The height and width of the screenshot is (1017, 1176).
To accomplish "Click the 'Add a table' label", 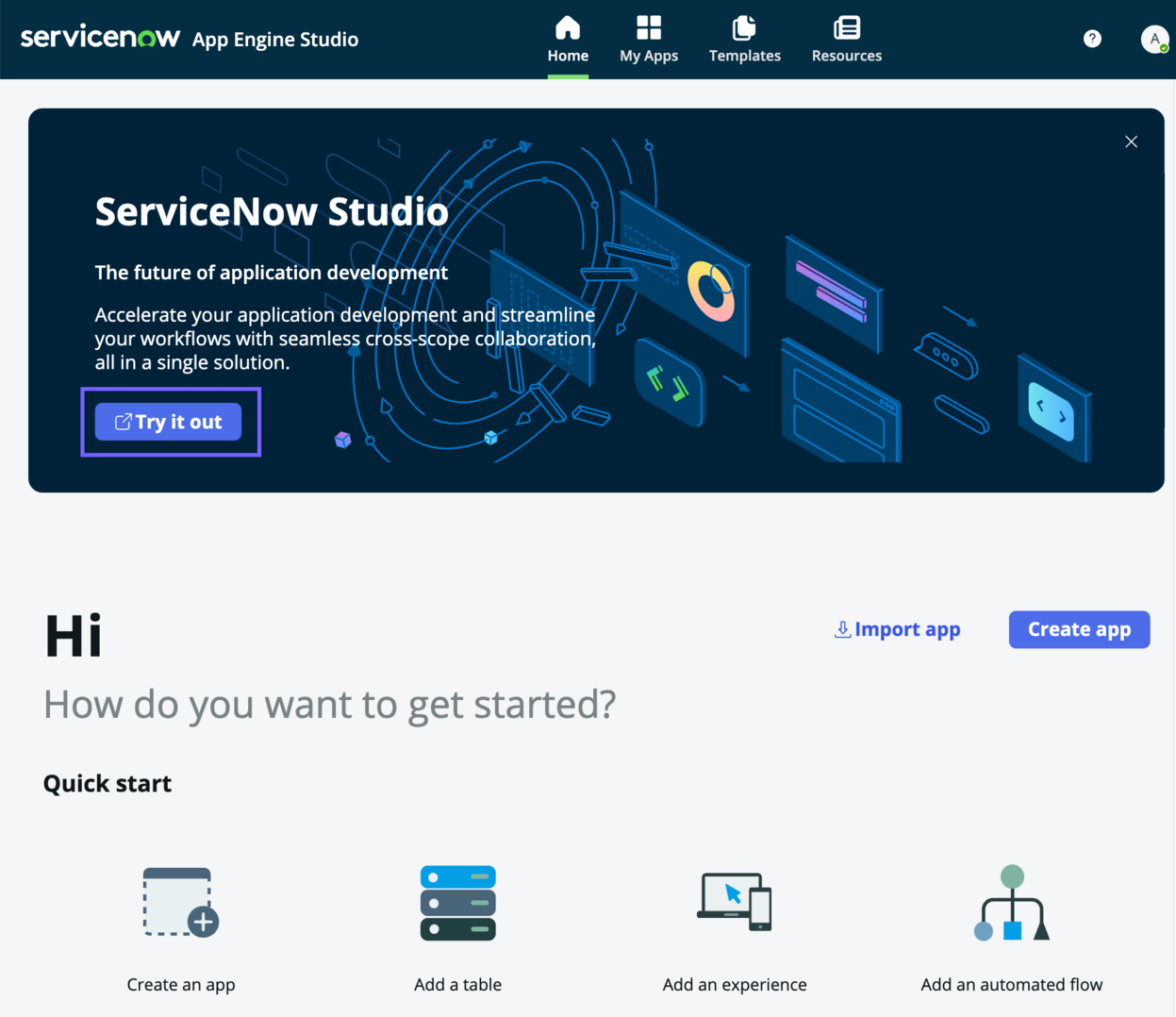I will (457, 984).
